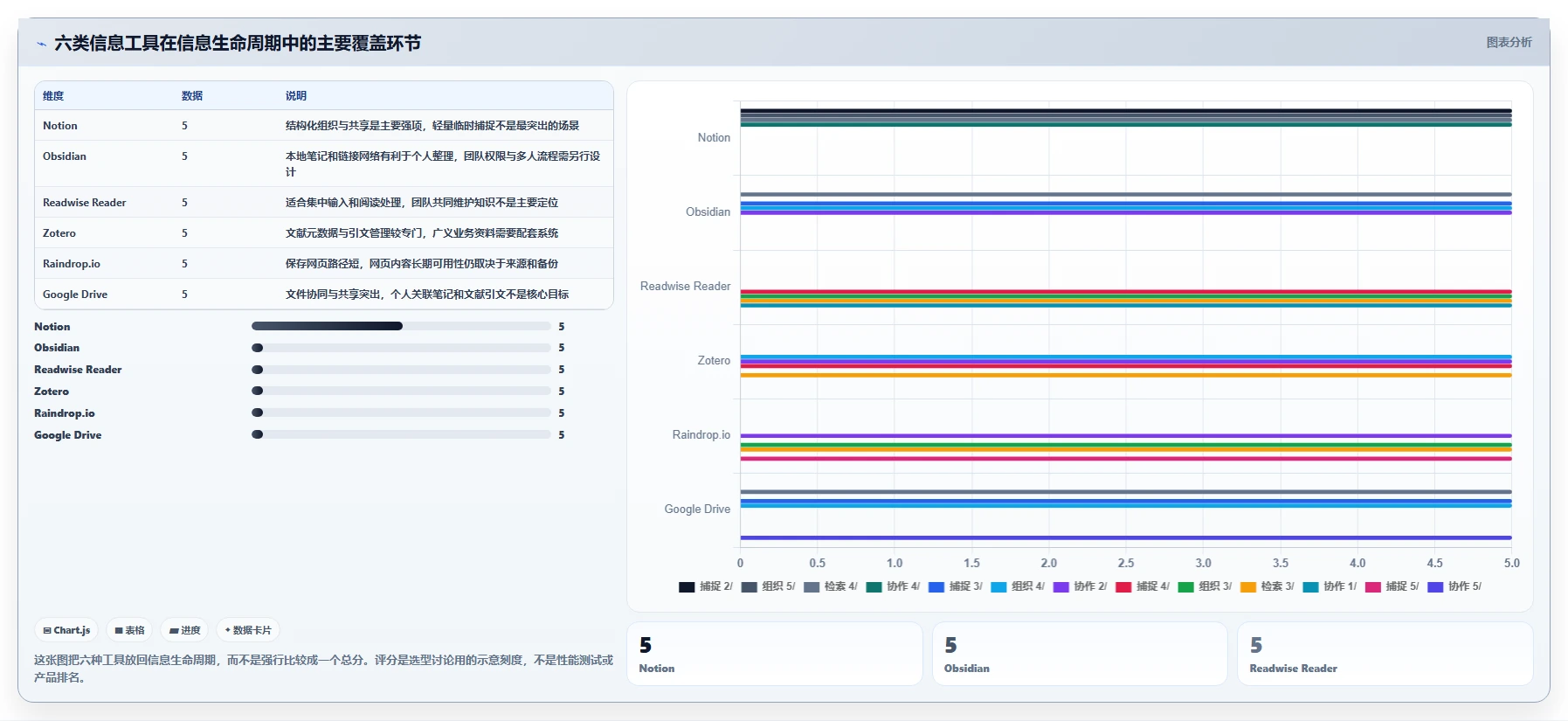The image size is (1568, 721).
Task: Toggle the 组织 3/ legend entry
Action: tap(1205, 586)
